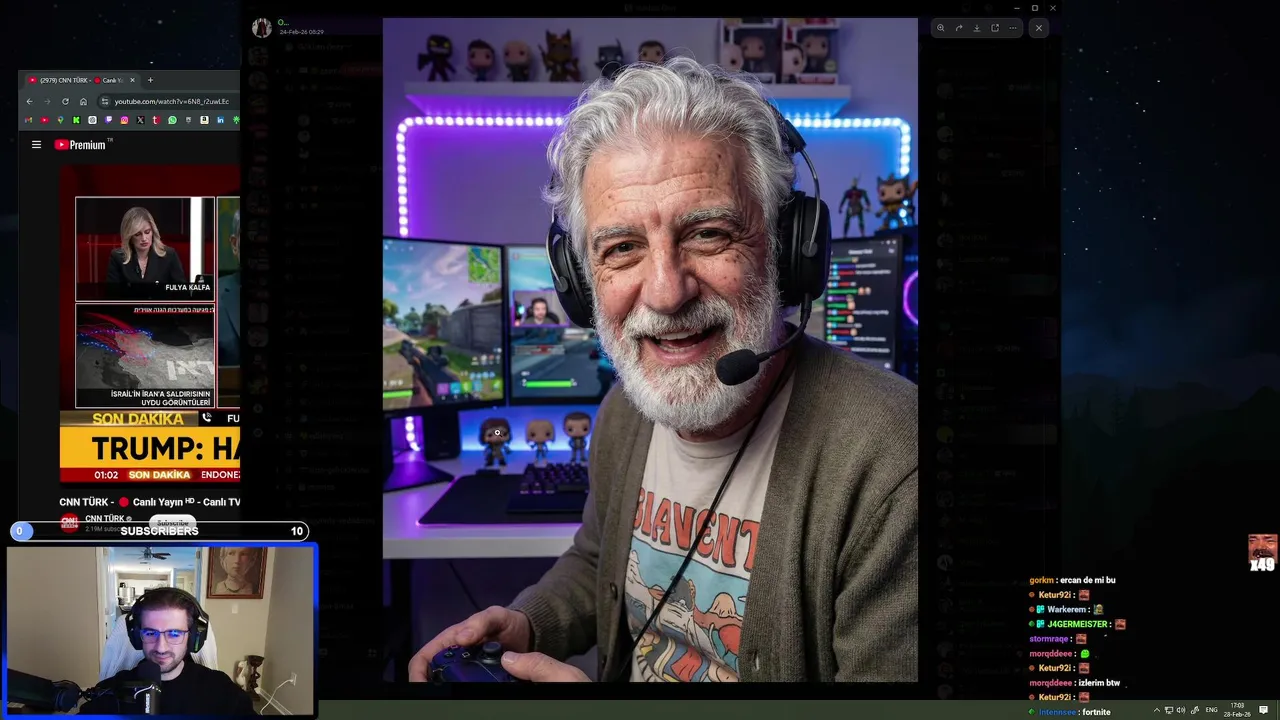Viewport: 1280px width, 720px height.
Task: Open the CNN TÜRK channel name link
Action: tap(105, 518)
